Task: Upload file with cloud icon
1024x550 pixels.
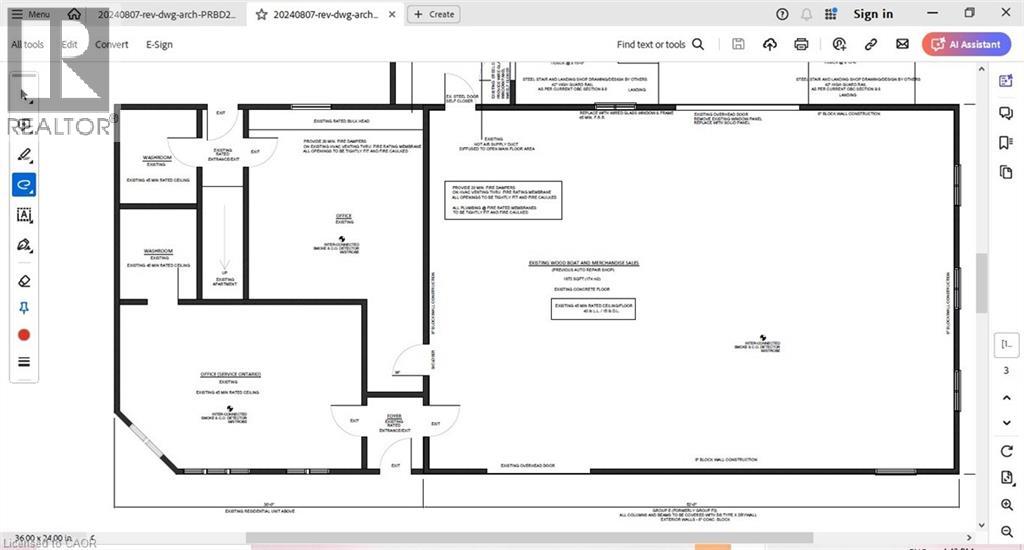Action: [769, 44]
